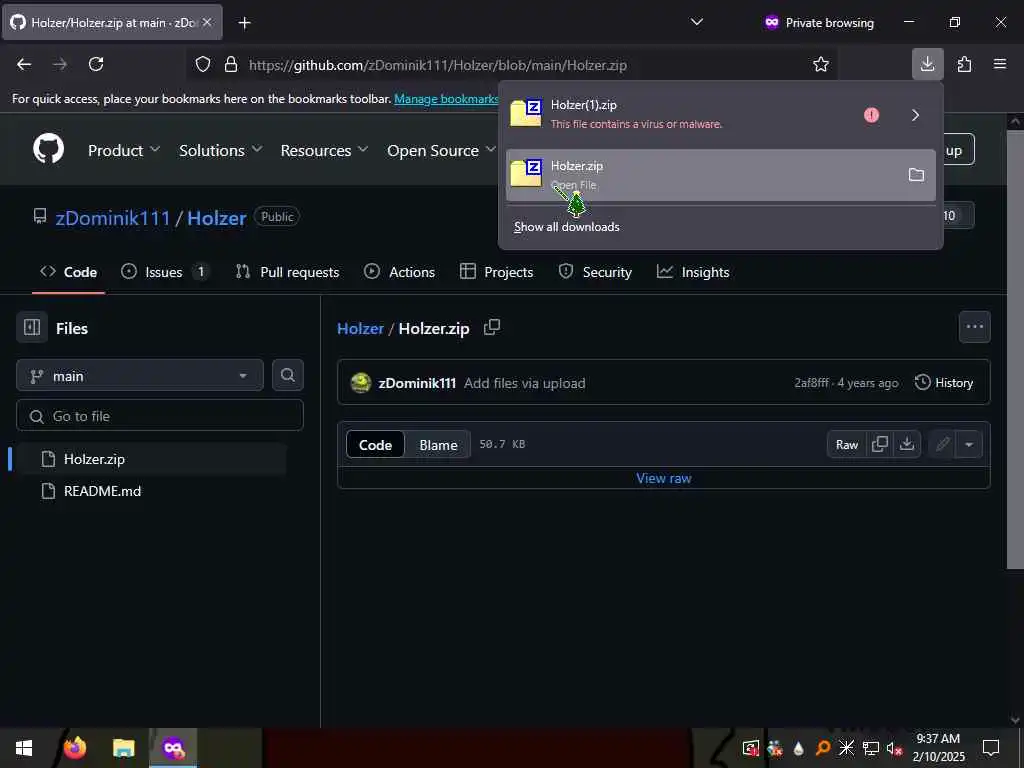This screenshot has width=1024, height=768.
Task: Click Holzer folder breadcrumb in file path
Action: tap(360, 328)
